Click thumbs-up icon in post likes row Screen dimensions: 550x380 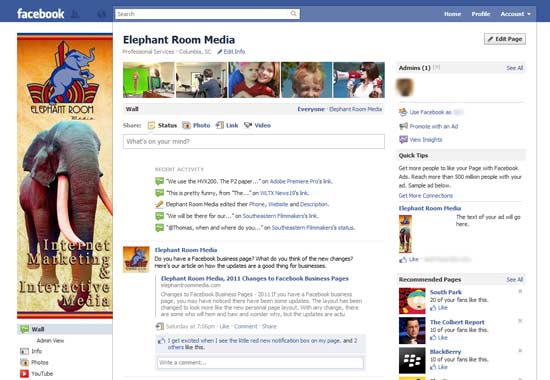pyautogui.click(x=161, y=341)
